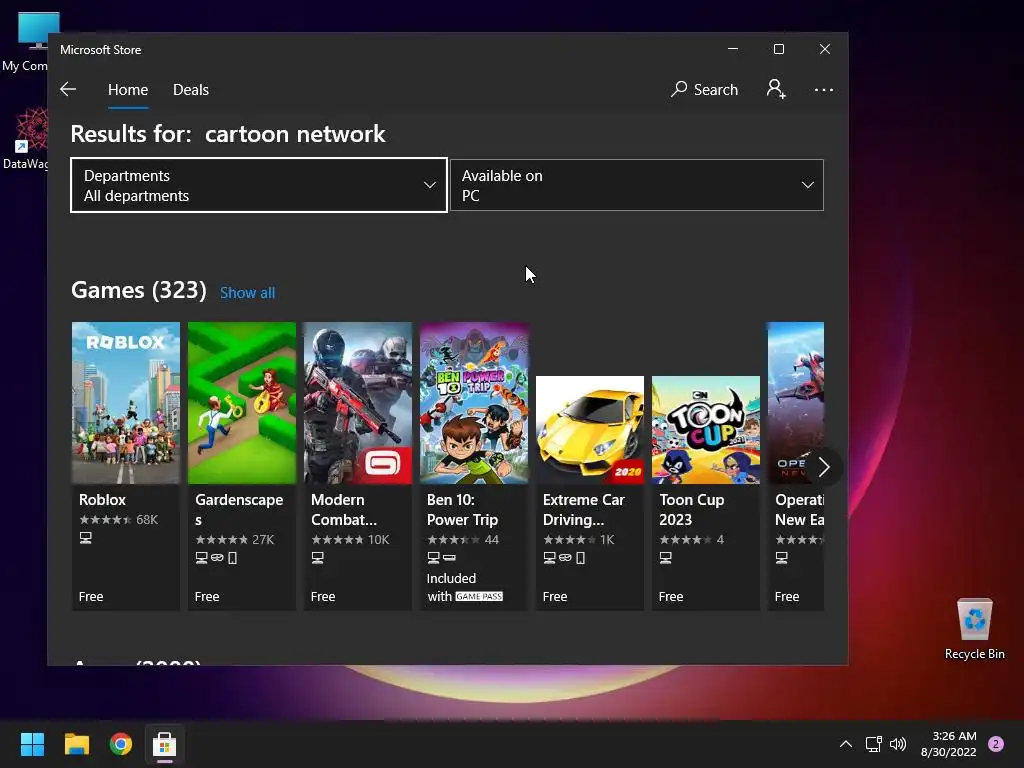Select the Recycle Bin desktop icon
The image size is (1024, 768).
click(x=974, y=630)
